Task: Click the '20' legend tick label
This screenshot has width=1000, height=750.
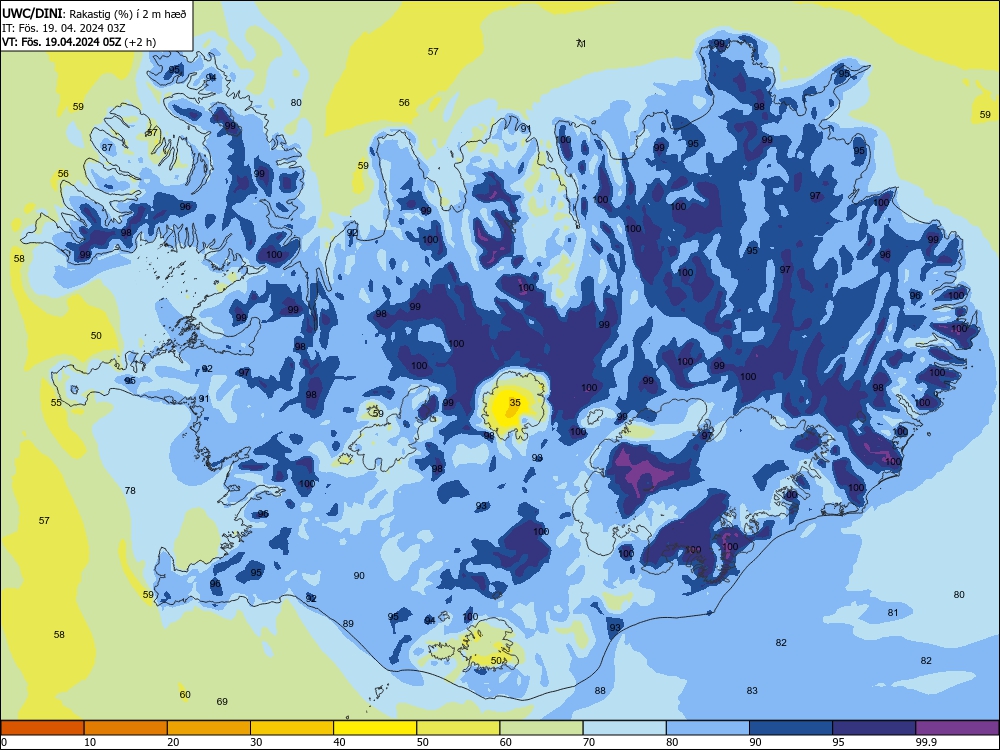Action: 173,742
